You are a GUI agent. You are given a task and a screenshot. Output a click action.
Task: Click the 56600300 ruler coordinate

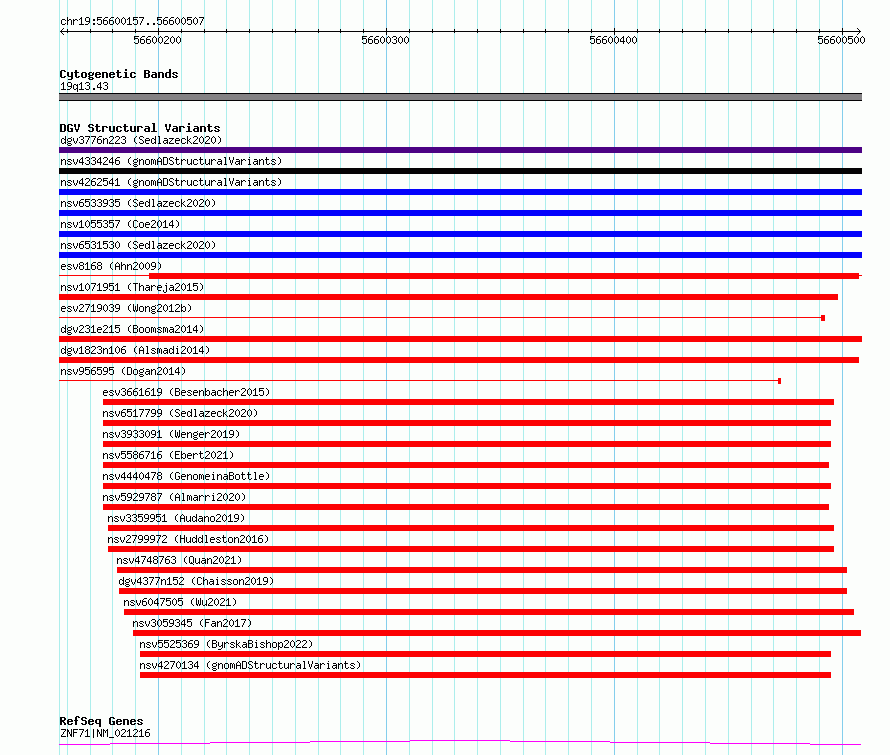click(x=385, y=40)
